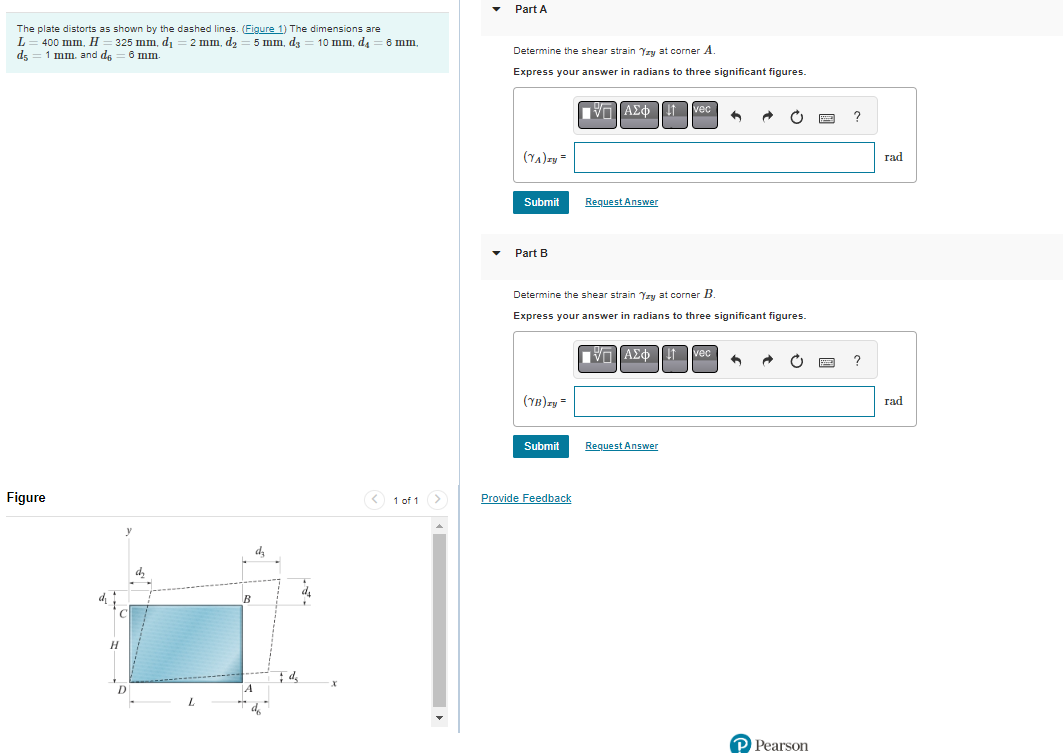Click redo arrow in Part A equation toolbar
Image resolution: width=1063 pixels, height=753 pixels.
point(767,115)
